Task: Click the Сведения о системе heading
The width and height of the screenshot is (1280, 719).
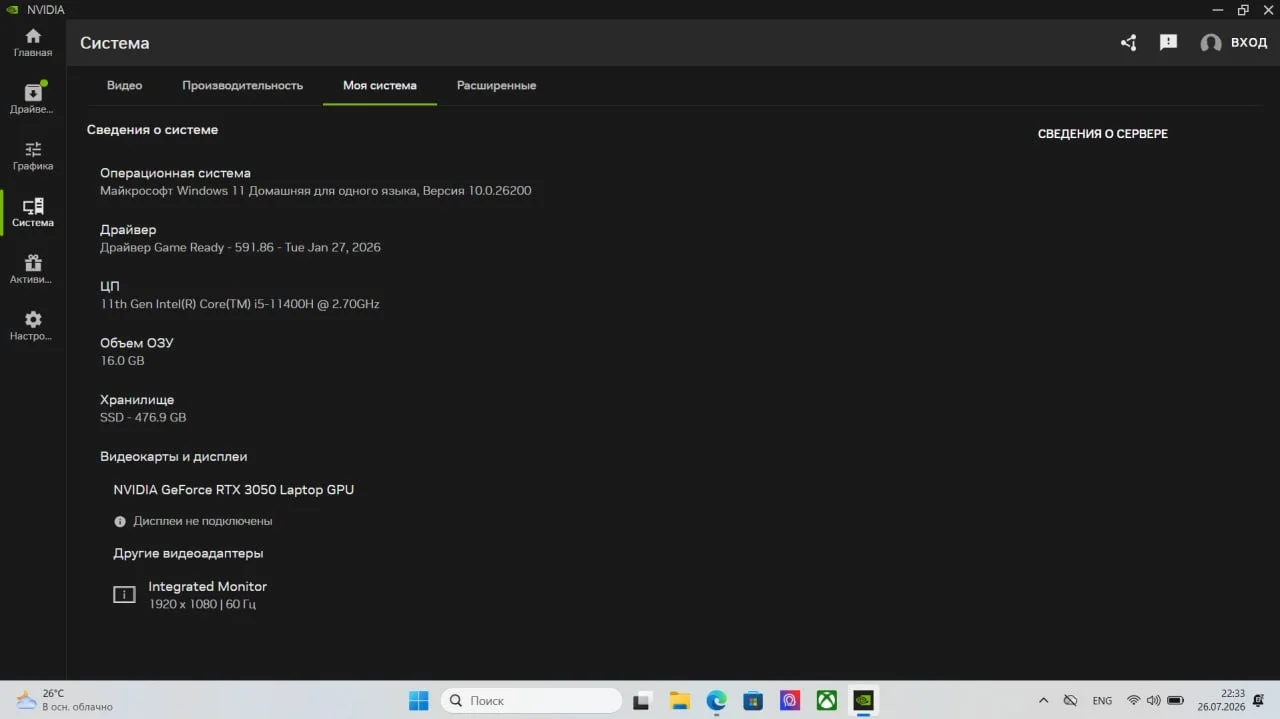Action: coord(152,130)
